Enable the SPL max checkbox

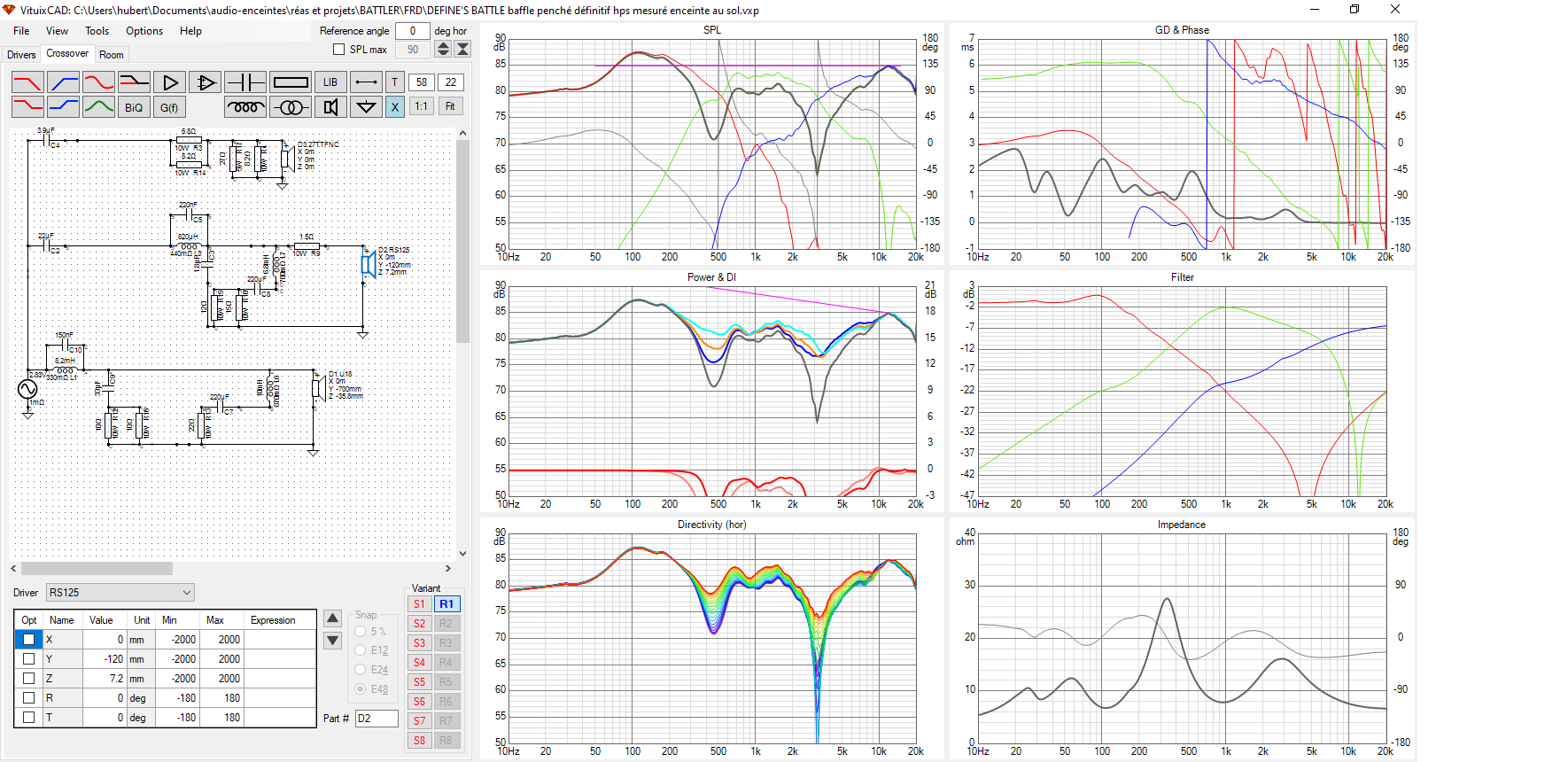click(338, 50)
